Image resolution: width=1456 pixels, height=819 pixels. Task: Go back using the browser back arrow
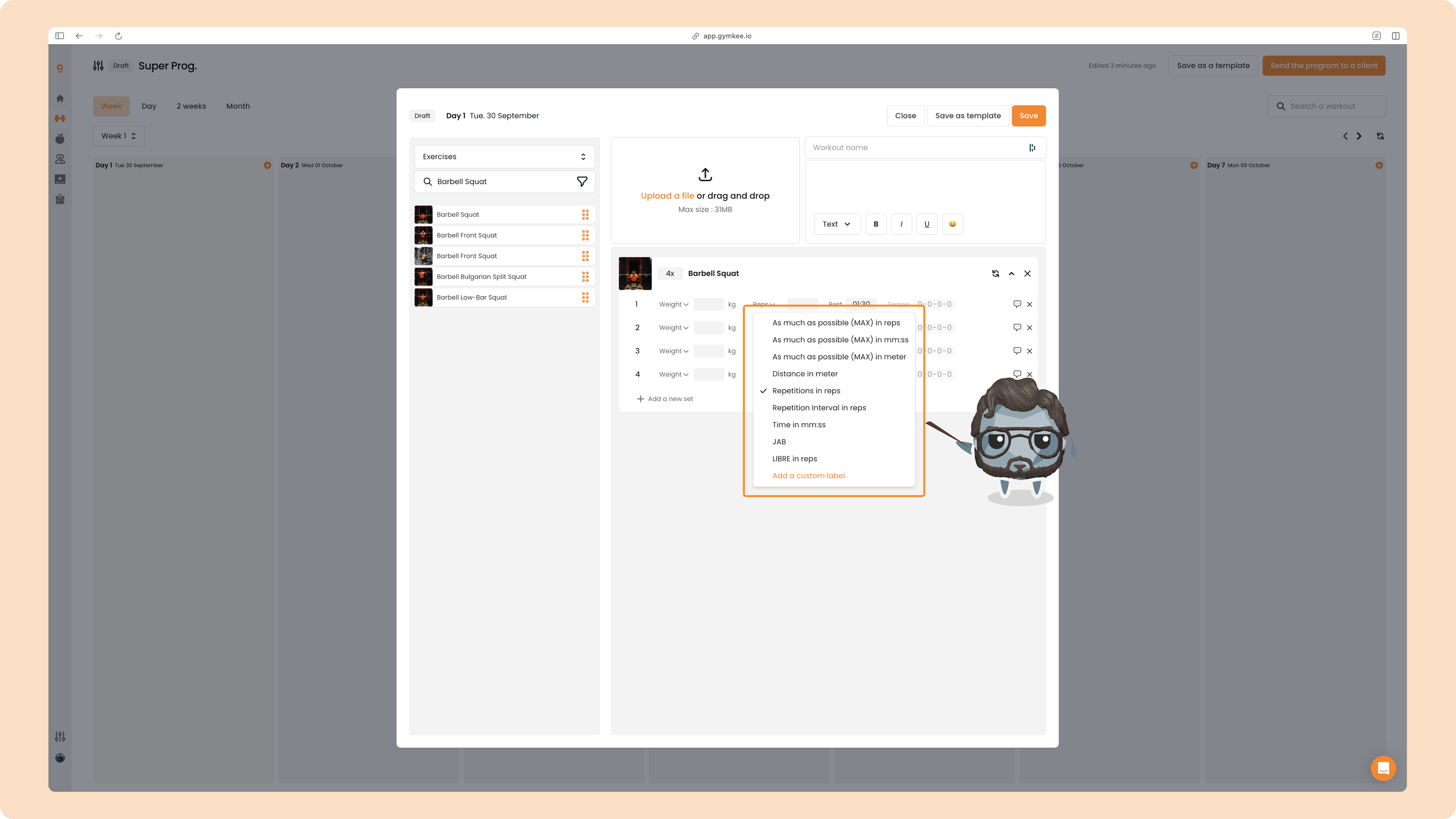click(79, 36)
